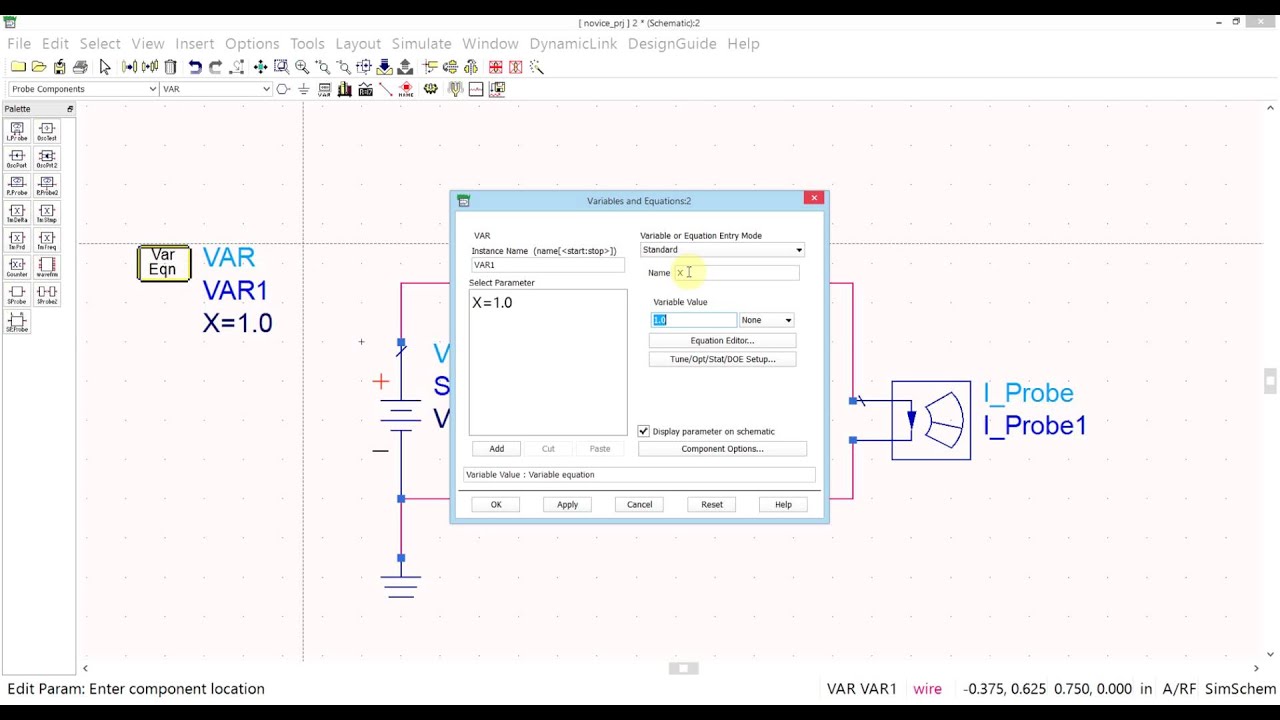Click the Redo arrow icon

point(215,67)
